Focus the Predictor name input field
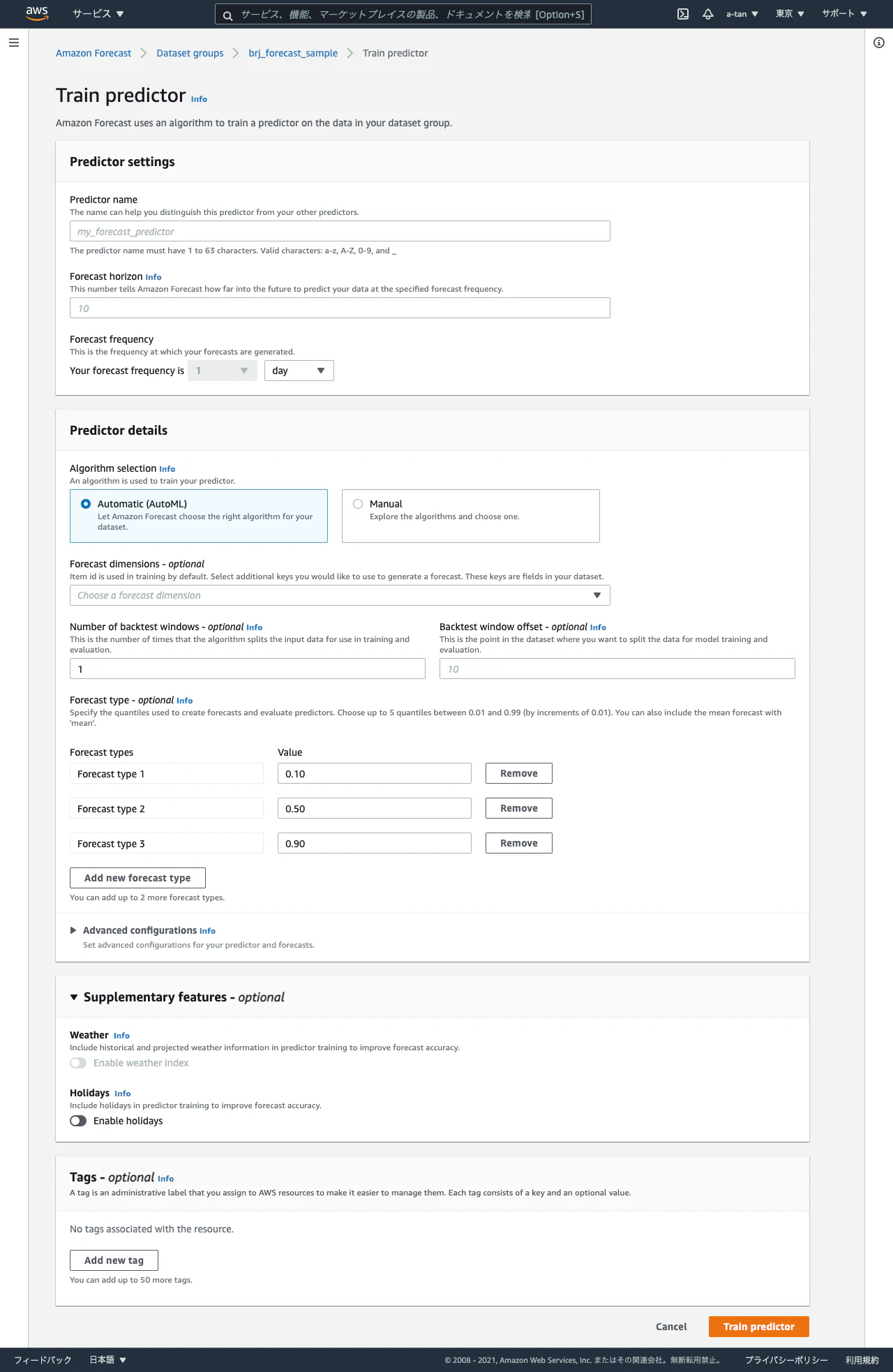Viewport: 893px width, 1372px height. (x=340, y=231)
